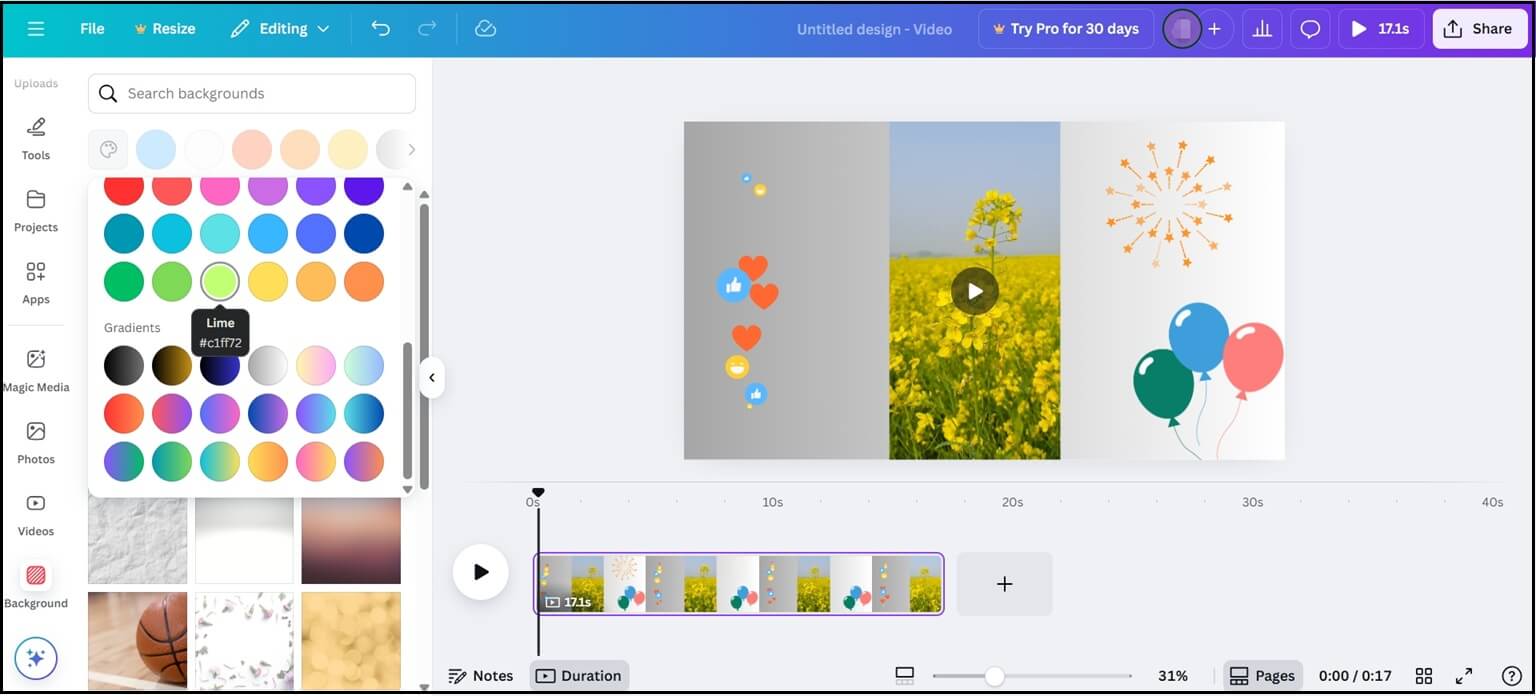
Task: Select the Background sidebar tab
Action: point(36,587)
